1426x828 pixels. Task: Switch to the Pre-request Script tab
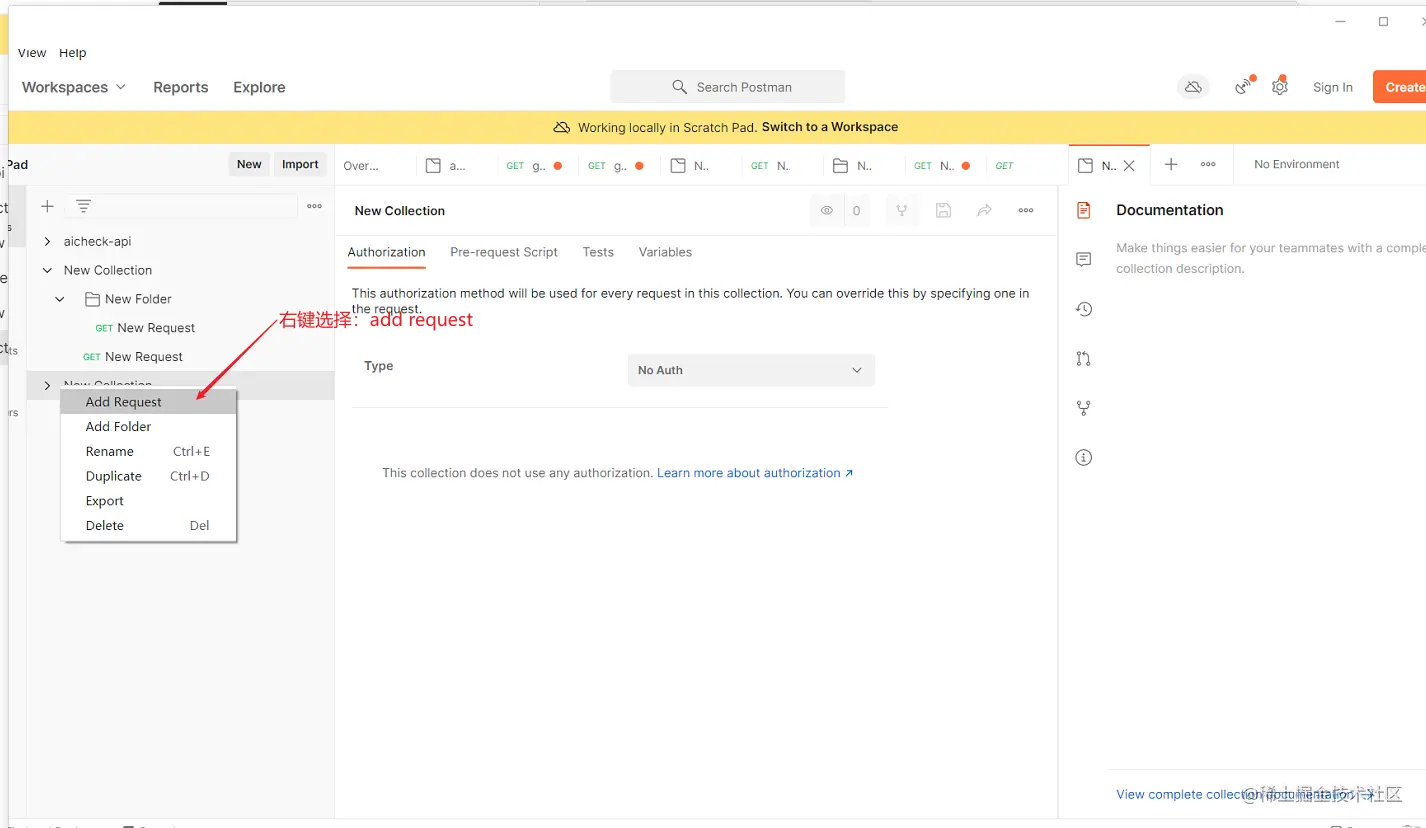point(504,252)
